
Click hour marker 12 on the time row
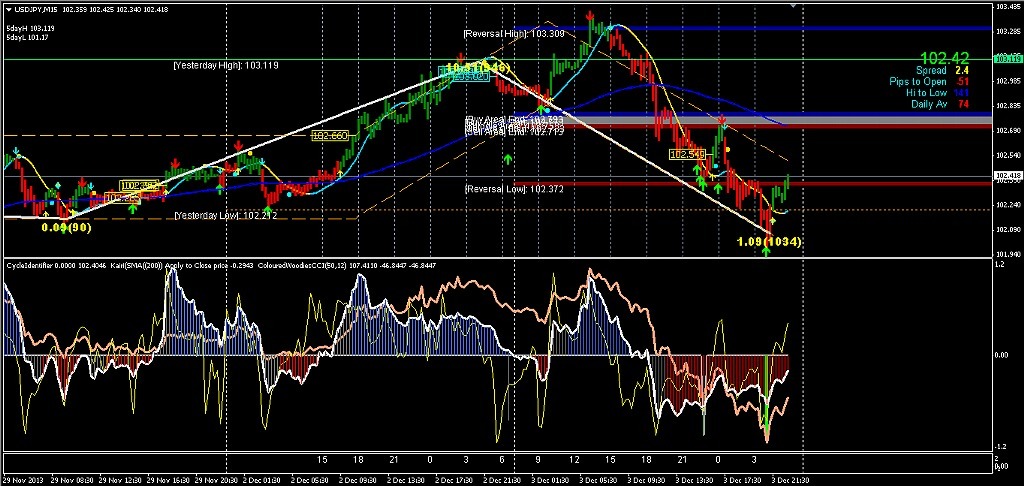(575, 460)
